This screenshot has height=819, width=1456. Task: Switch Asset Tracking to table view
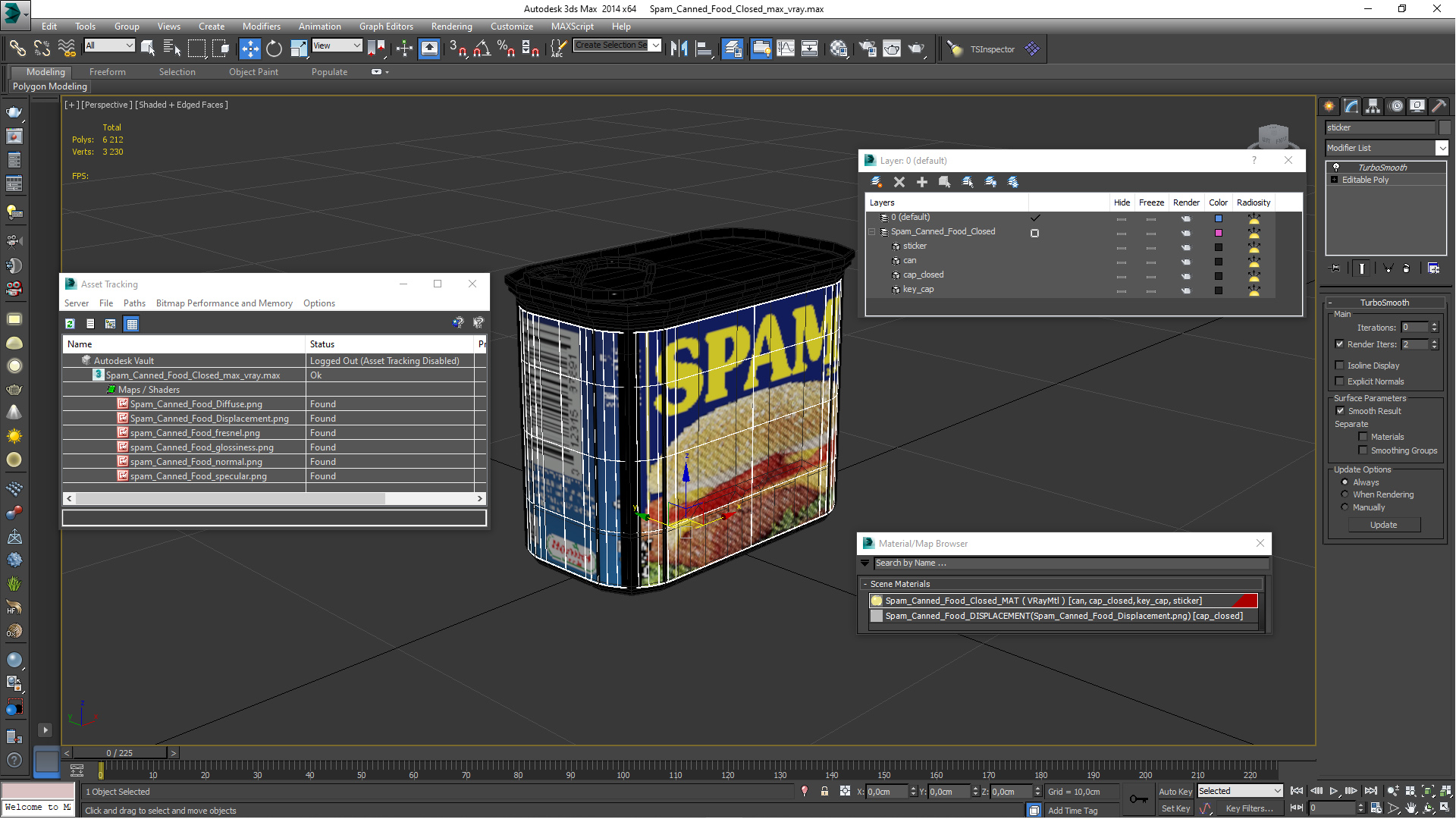(131, 324)
